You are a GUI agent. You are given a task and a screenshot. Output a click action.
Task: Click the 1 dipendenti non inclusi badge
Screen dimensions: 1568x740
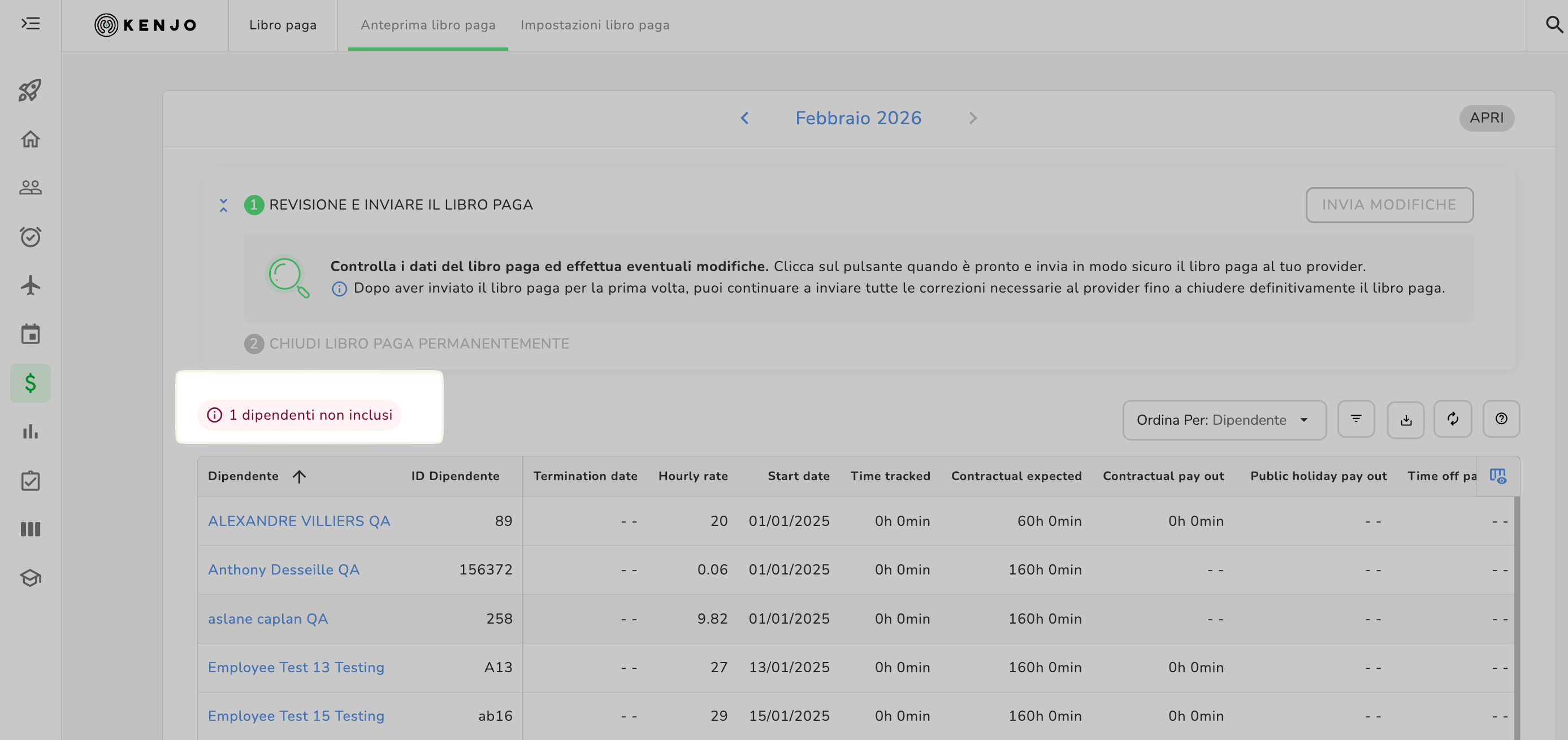pyautogui.click(x=300, y=415)
